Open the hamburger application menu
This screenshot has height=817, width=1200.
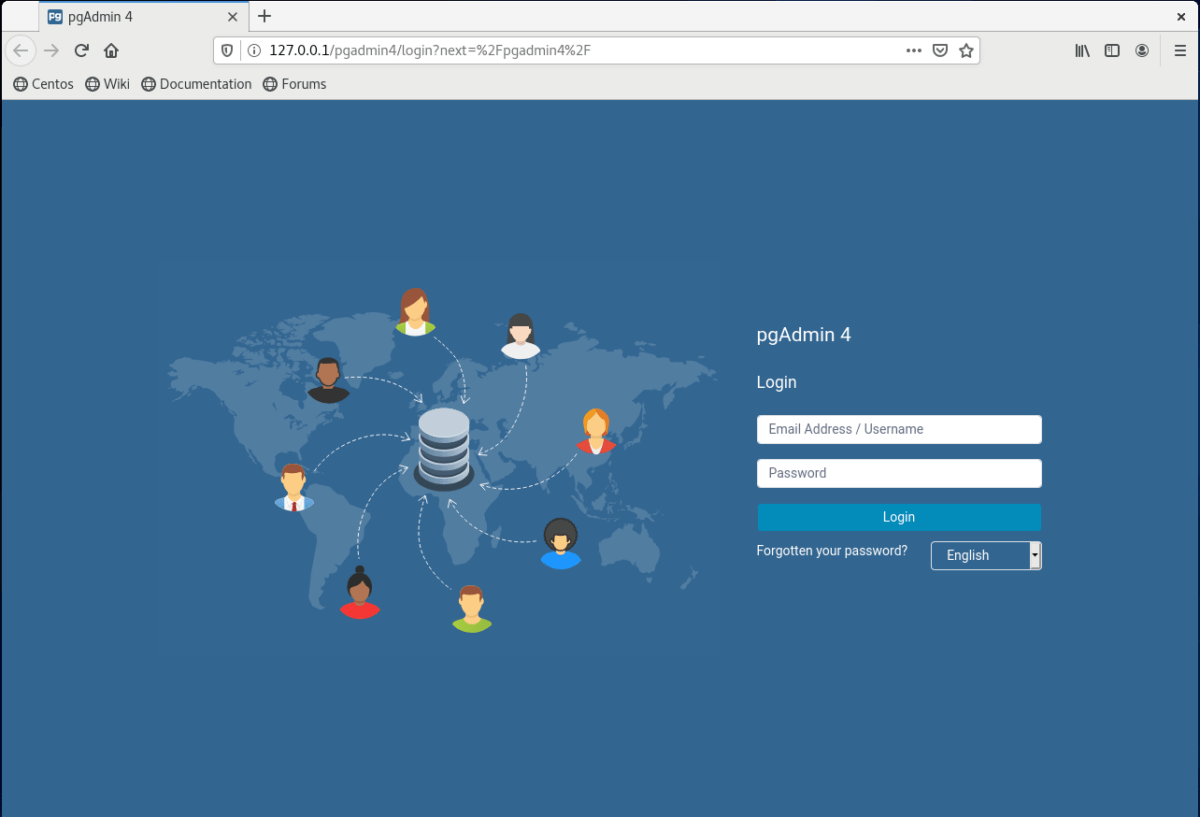[x=1180, y=50]
